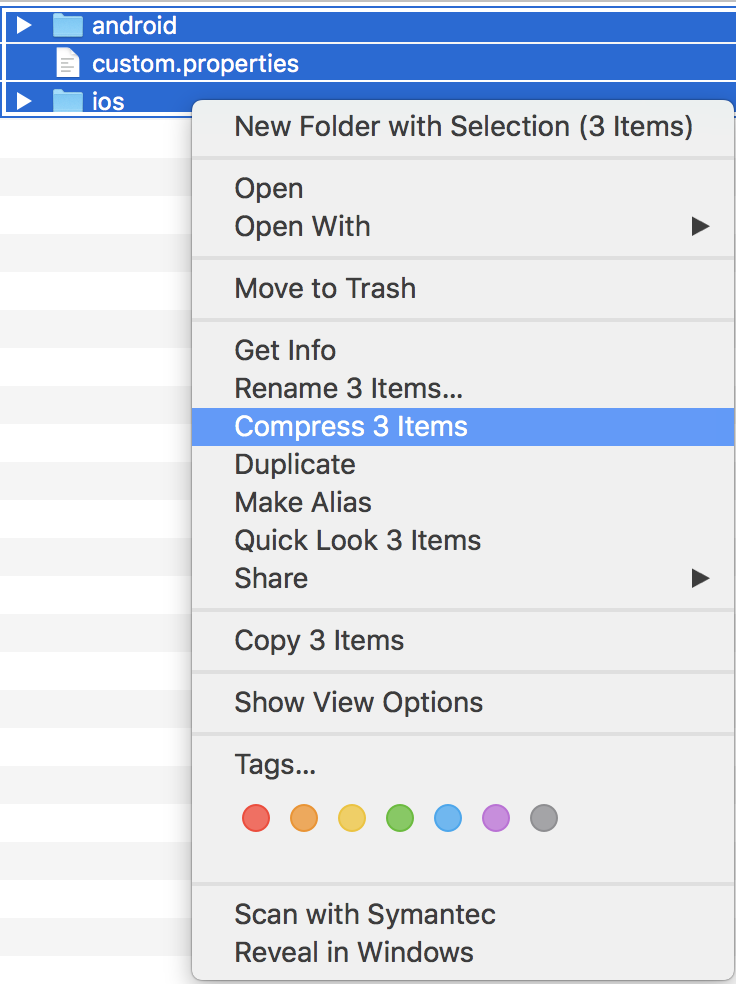The image size is (736, 984).
Task: Open the Open With submenu arrow
Action: pos(700,226)
